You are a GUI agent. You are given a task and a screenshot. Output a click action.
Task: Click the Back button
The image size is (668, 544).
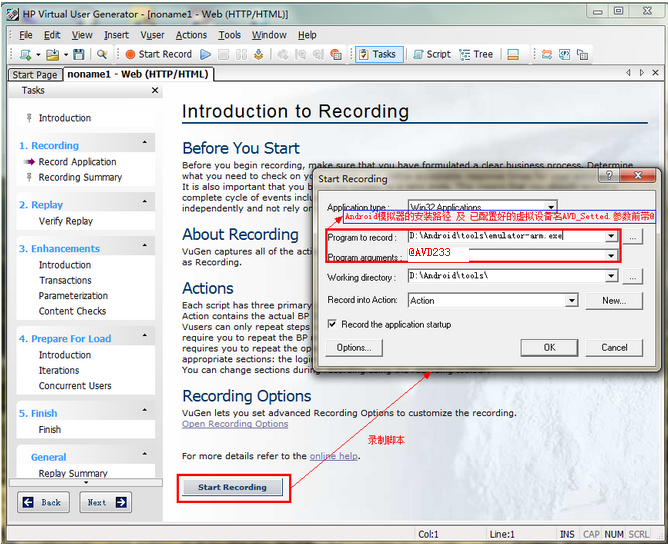[43, 503]
